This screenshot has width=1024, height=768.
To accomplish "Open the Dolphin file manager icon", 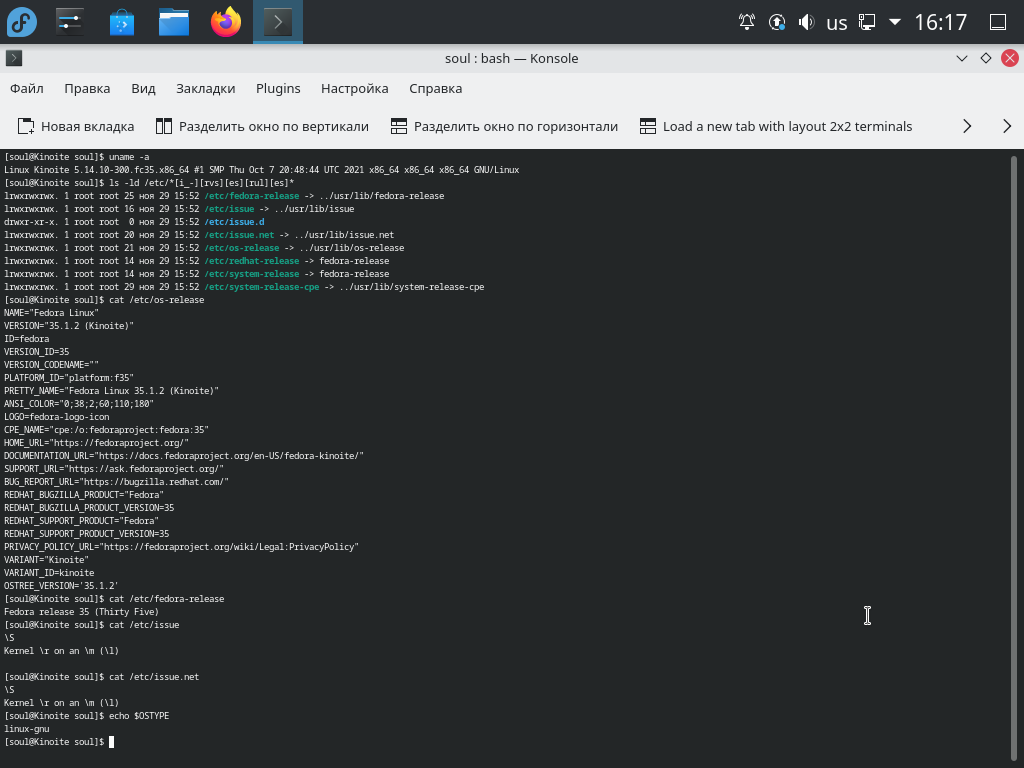I will point(174,22).
